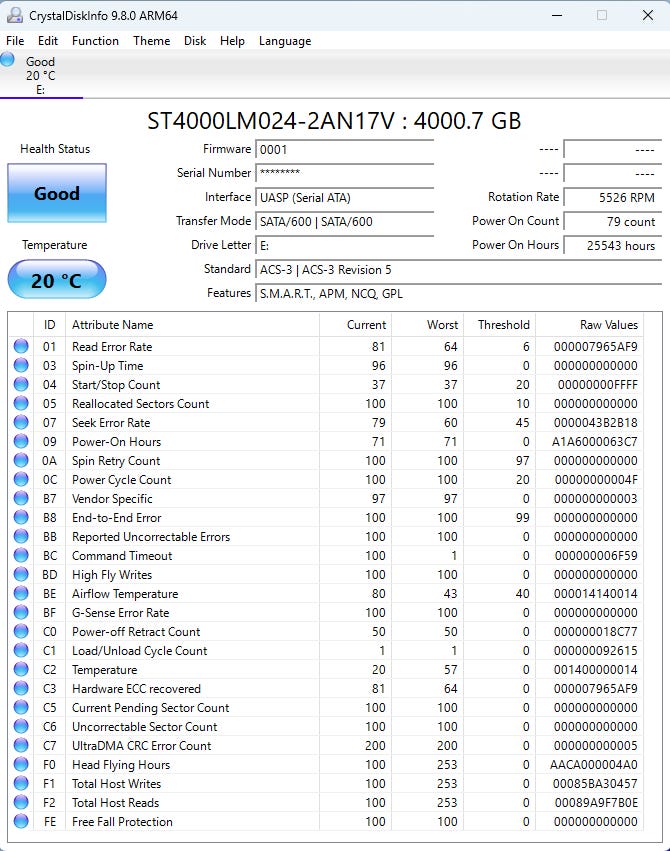The height and width of the screenshot is (851, 670).
Task: Click the status icon beside Reallocated Sectors Count
Action: tap(21, 404)
